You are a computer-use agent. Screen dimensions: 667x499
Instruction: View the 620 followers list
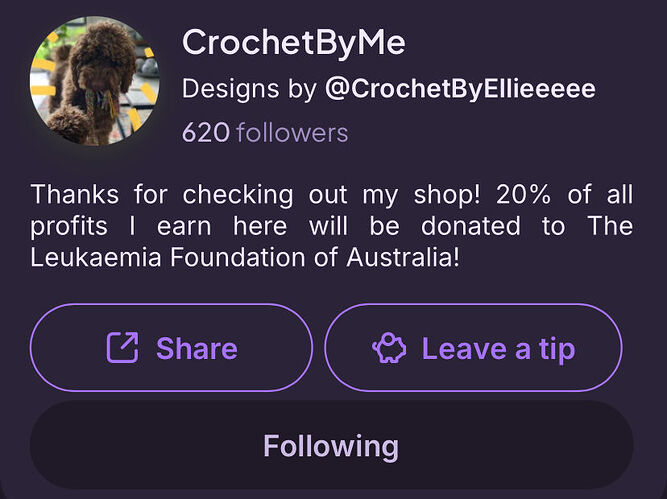pyautogui.click(x=265, y=132)
